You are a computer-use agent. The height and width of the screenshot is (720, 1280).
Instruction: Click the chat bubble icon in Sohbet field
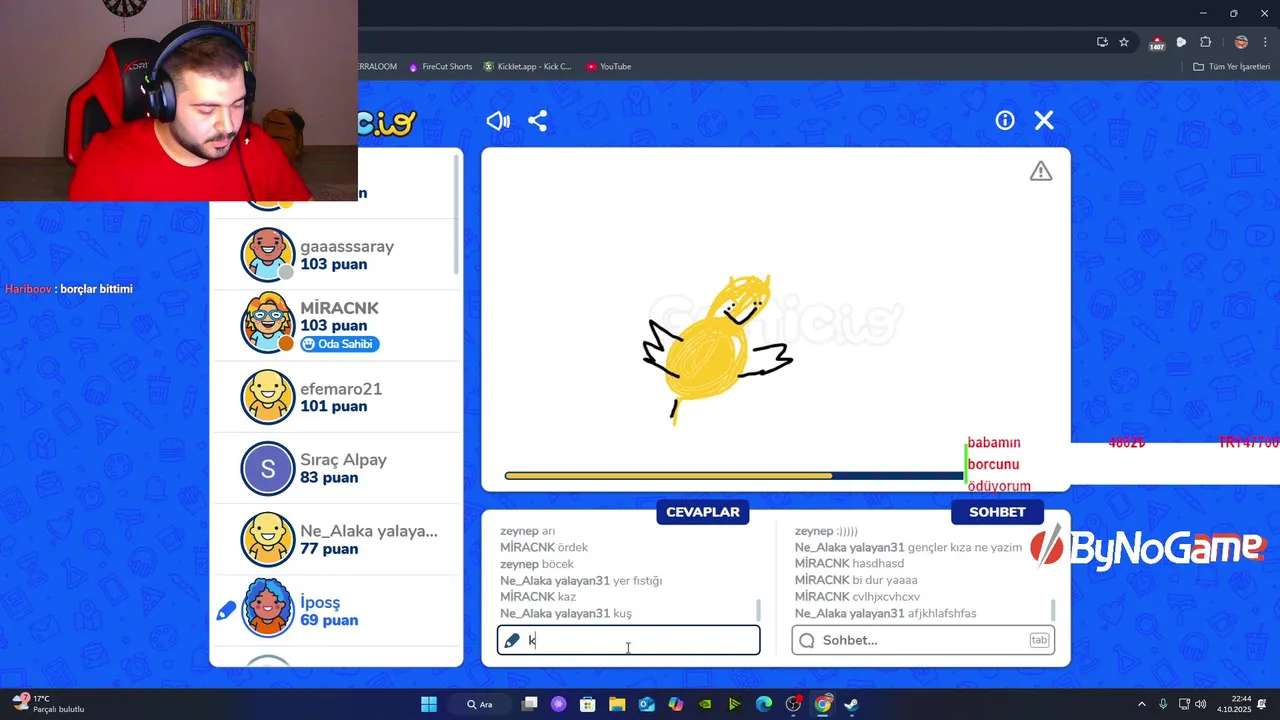click(807, 640)
